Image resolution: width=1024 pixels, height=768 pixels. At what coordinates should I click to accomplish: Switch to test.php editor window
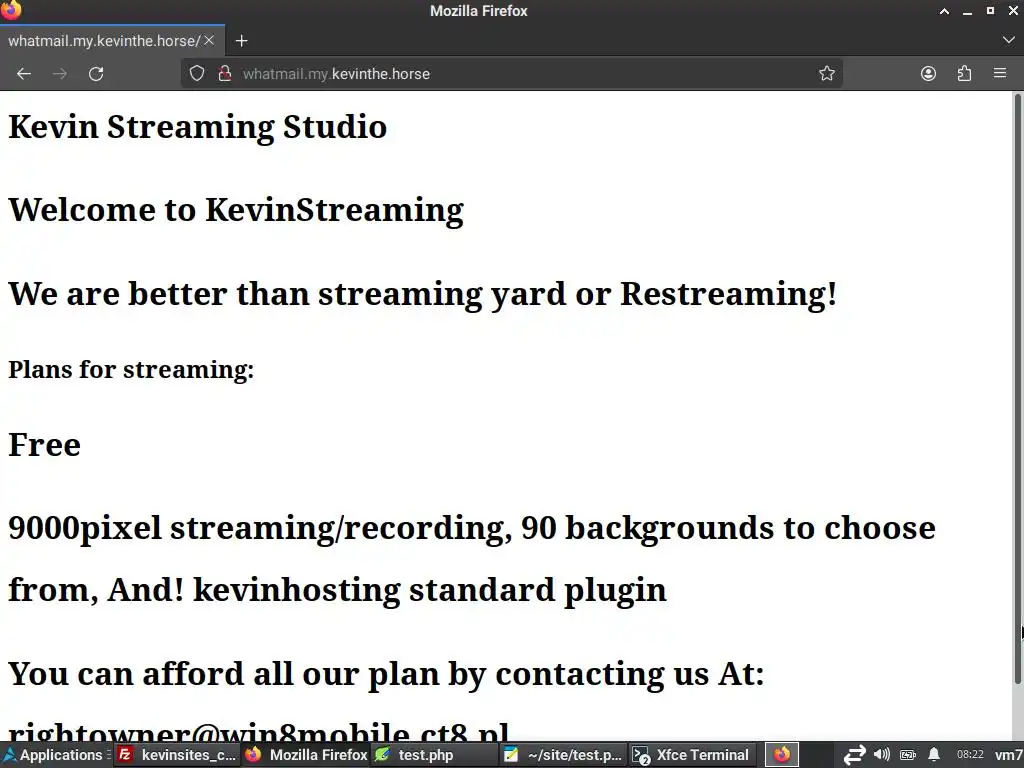(x=434, y=755)
